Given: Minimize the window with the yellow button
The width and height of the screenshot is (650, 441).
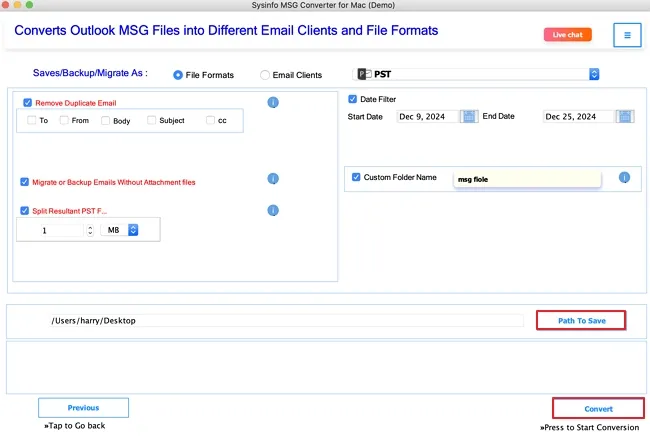Looking at the screenshot, I should click(x=17, y=5).
